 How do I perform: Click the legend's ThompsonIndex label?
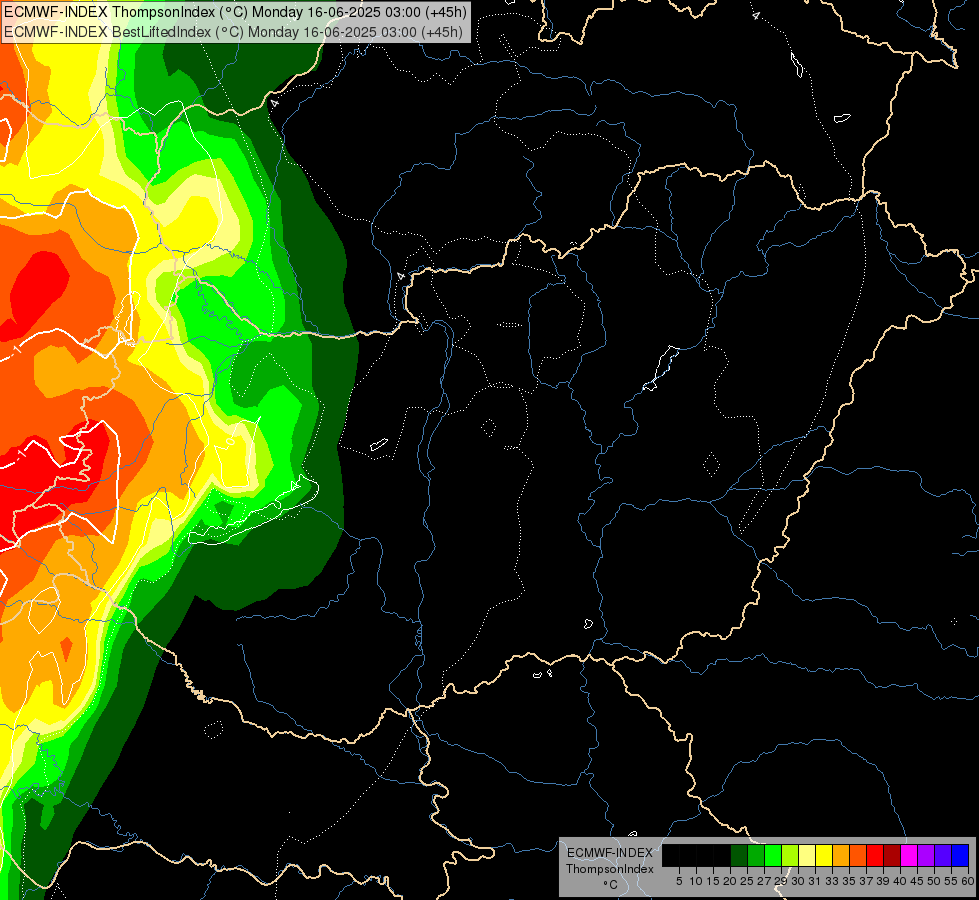click(x=610, y=869)
